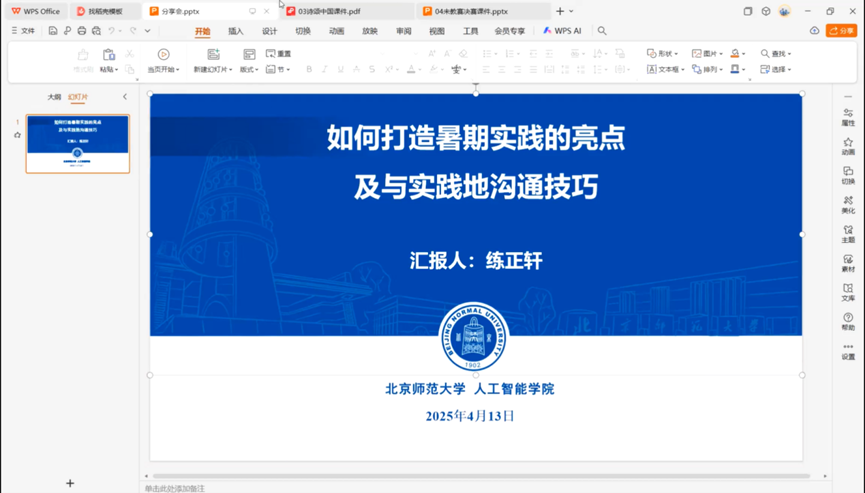Toggle Italic formatting in the ribbon
The width and height of the screenshot is (865, 493).
(x=325, y=70)
